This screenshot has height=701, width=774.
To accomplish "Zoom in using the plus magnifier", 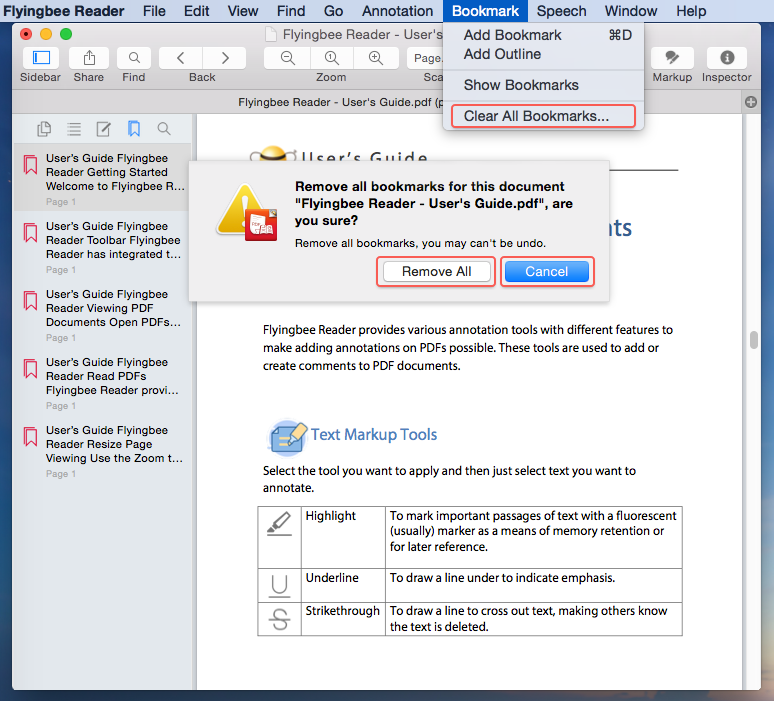I will 376,58.
